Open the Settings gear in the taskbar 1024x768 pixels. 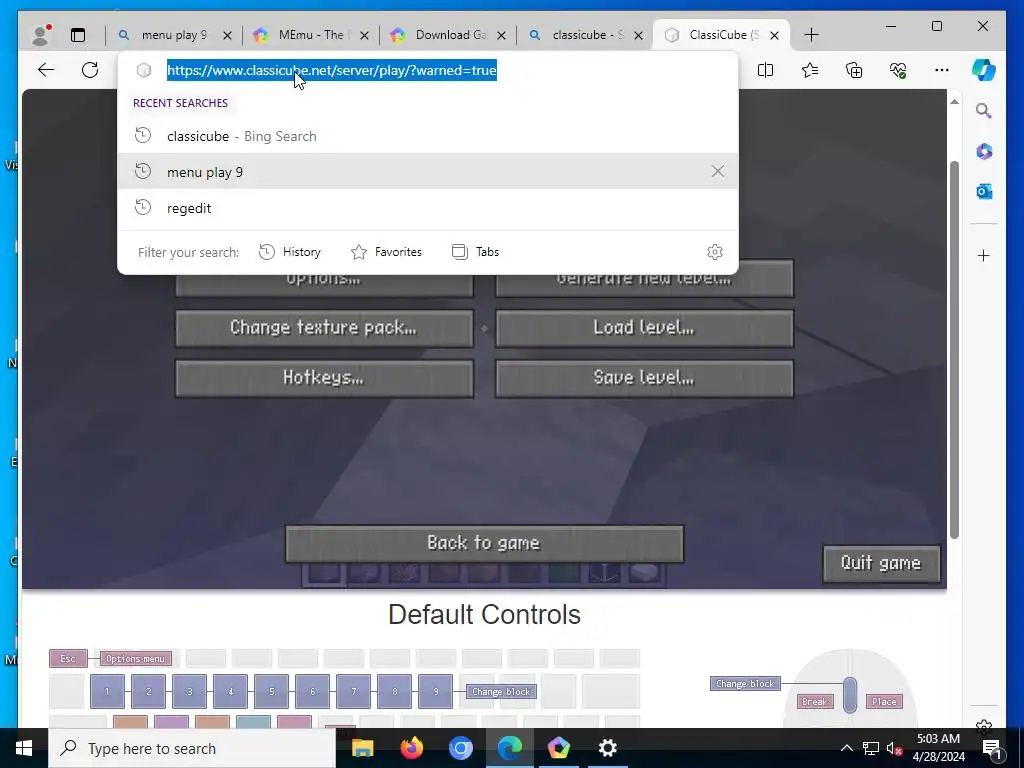click(607, 748)
